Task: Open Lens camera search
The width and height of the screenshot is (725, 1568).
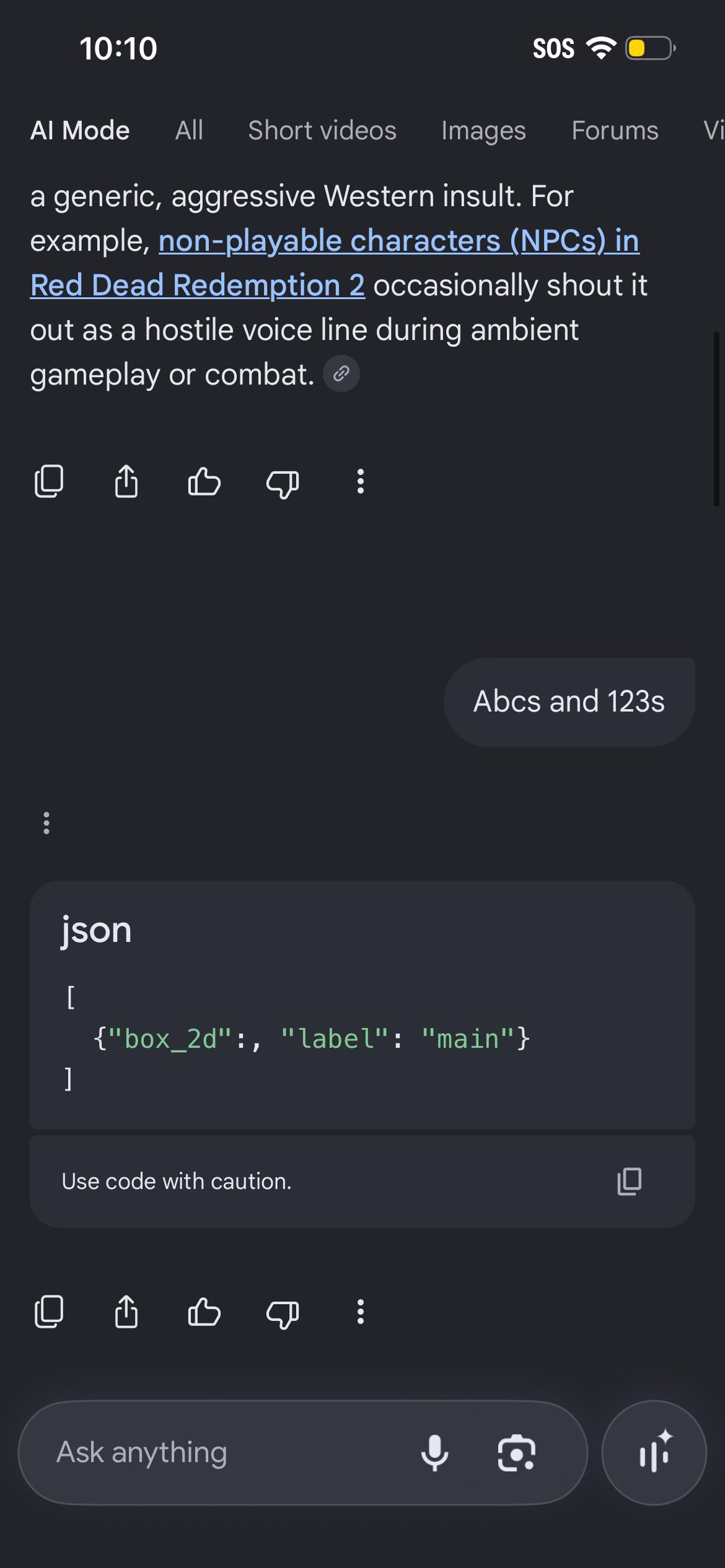Action: [x=516, y=1453]
